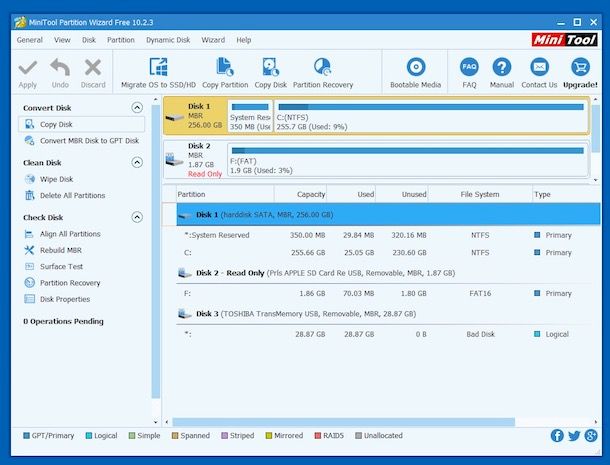This screenshot has width=610, height=465.
Task: Select the Disk 3 TOSHIBA TransMemory row
Action: point(388,314)
